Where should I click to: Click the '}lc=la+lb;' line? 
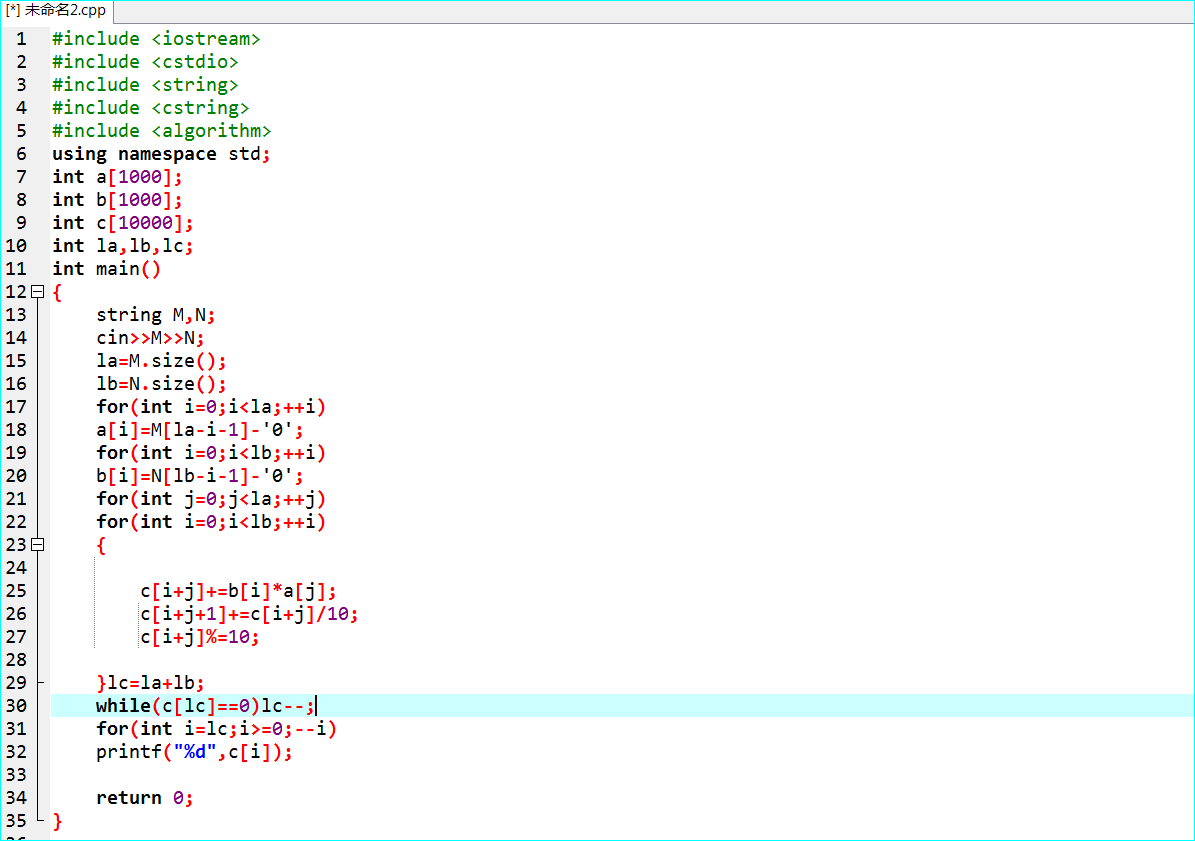pyautogui.click(x=150, y=683)
